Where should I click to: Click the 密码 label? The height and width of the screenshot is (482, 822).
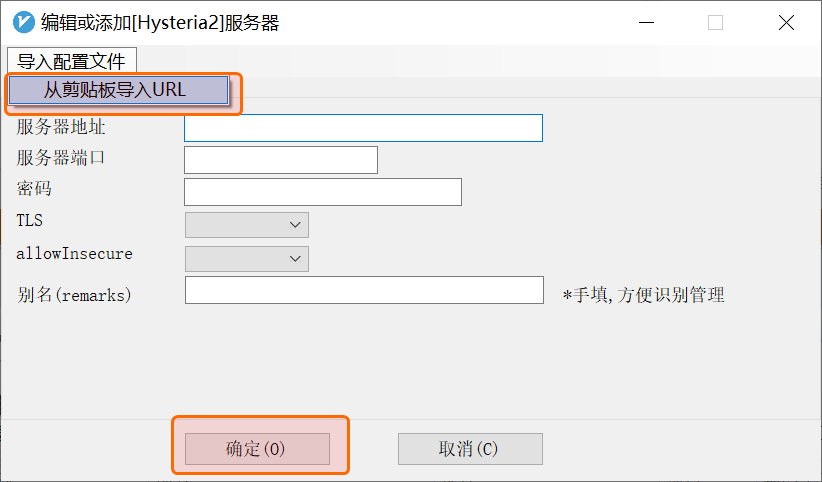pos(34,188)
